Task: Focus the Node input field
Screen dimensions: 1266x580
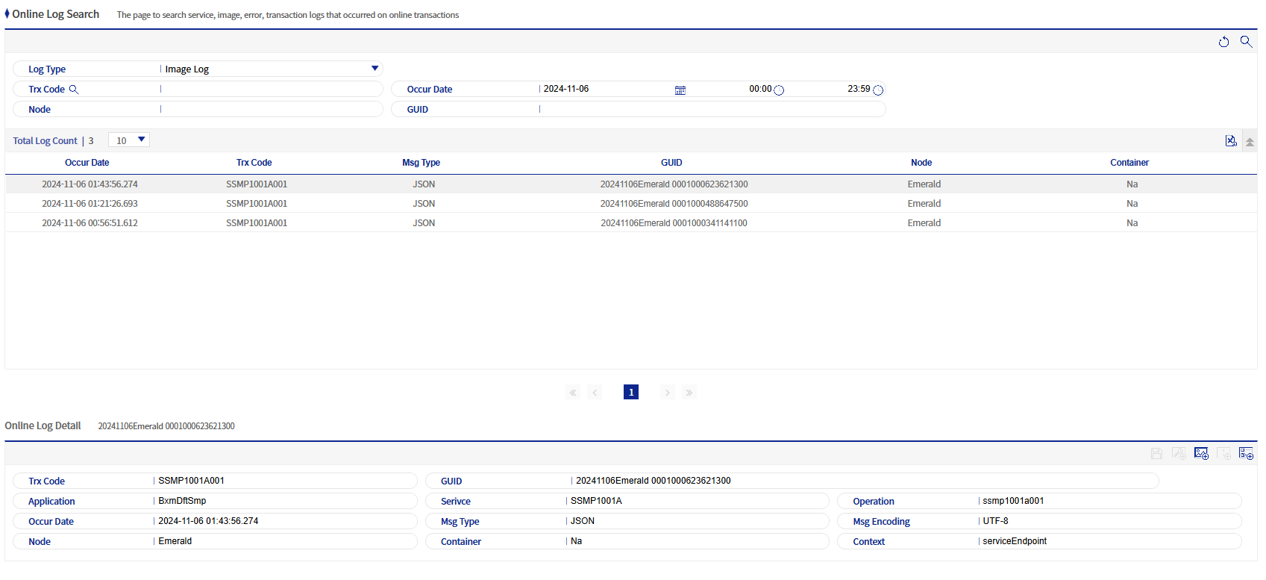Action: [272, 109]
